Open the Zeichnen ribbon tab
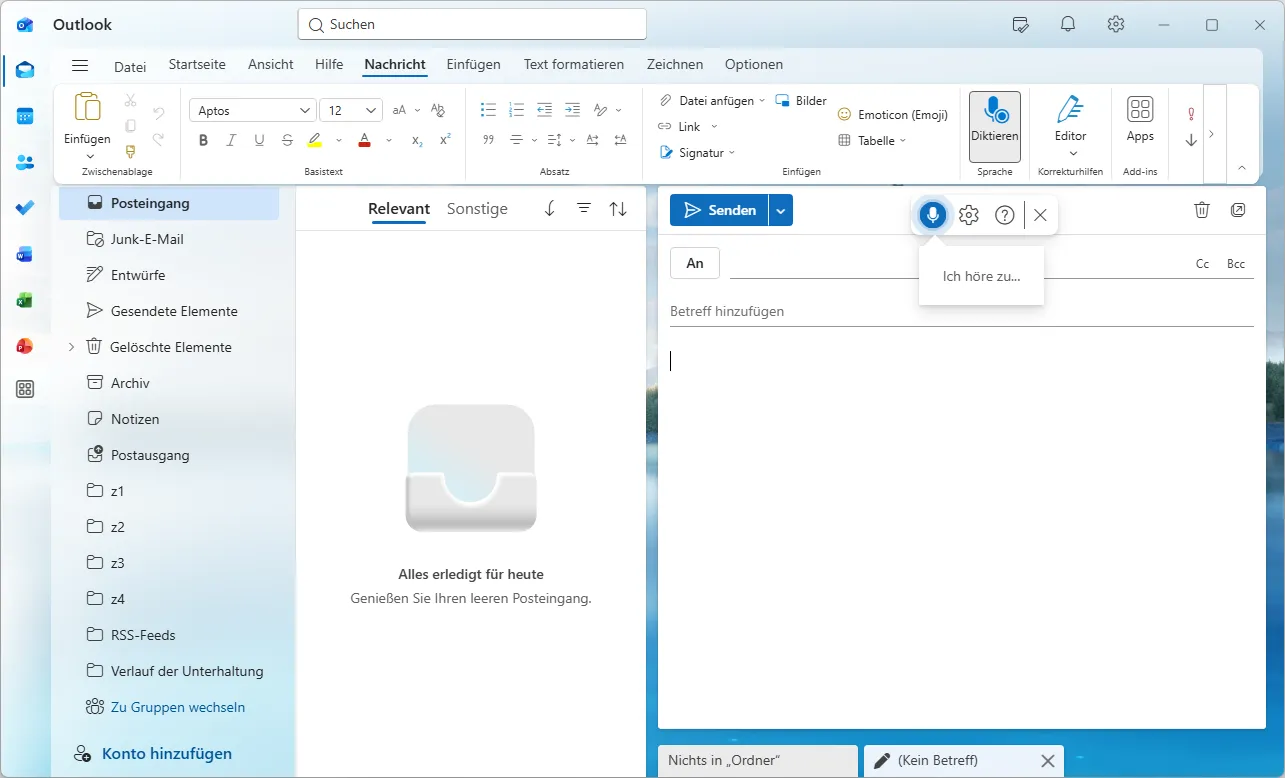The height and width of the screenshot is (778, 1285). click(x=675, y=64)
